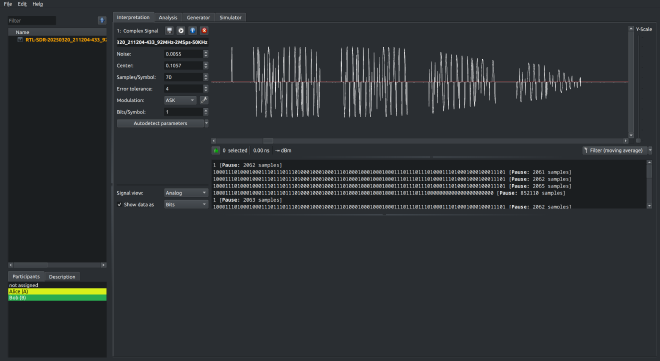Image resolution: width=660 pixels, height=361 pixels.
Task: Open the Modulation ASK dropdown
Action: point(180,100)
